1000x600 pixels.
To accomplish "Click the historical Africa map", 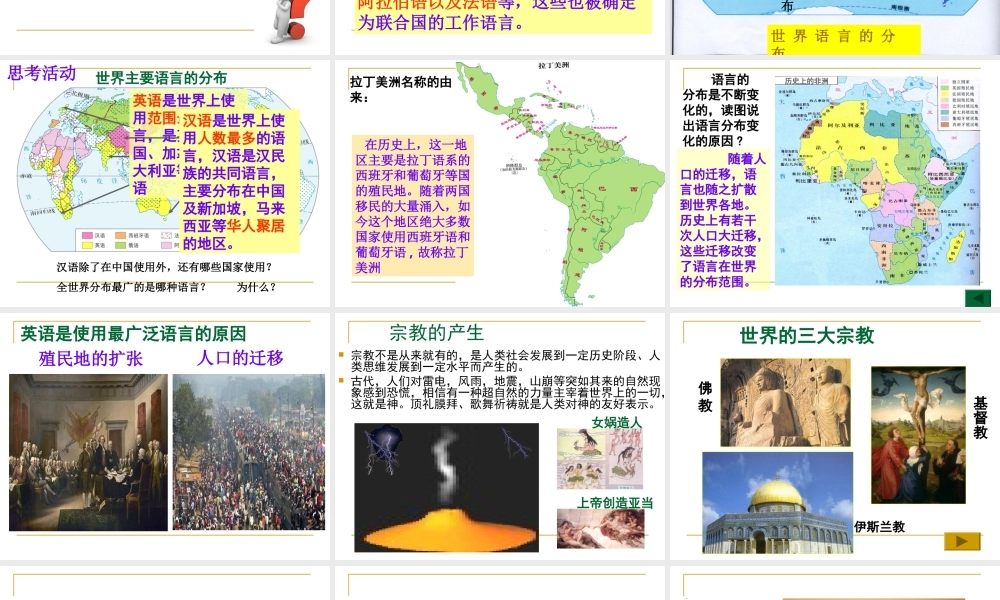I will point(877,180).
